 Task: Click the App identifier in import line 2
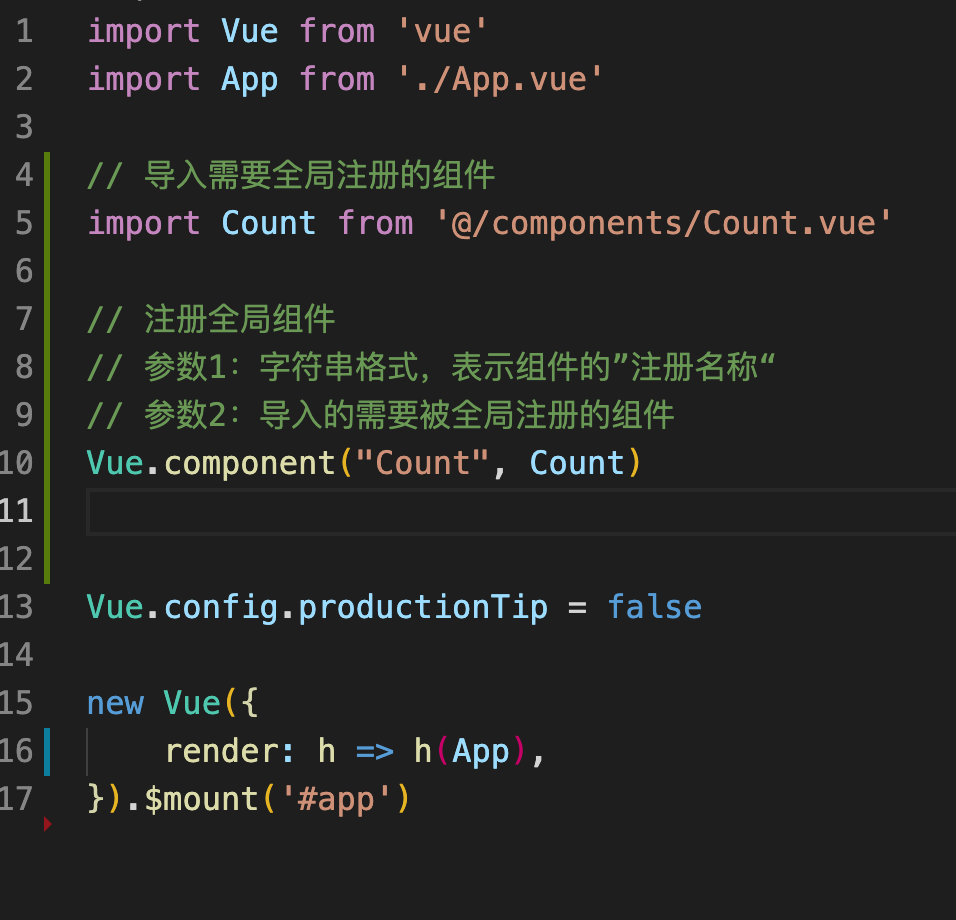[249, 80]
